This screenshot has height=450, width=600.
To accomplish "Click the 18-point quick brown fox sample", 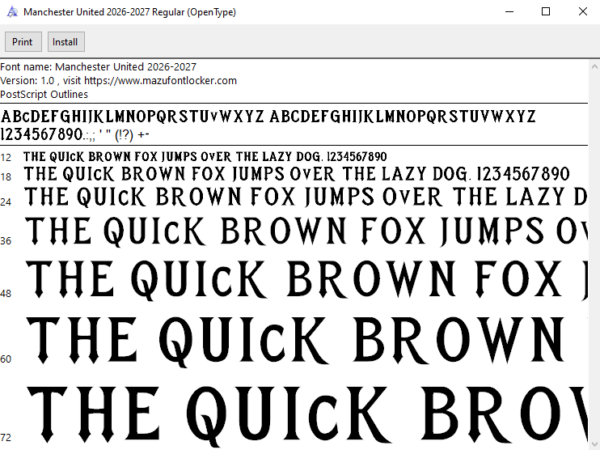I will coord(297,174).
